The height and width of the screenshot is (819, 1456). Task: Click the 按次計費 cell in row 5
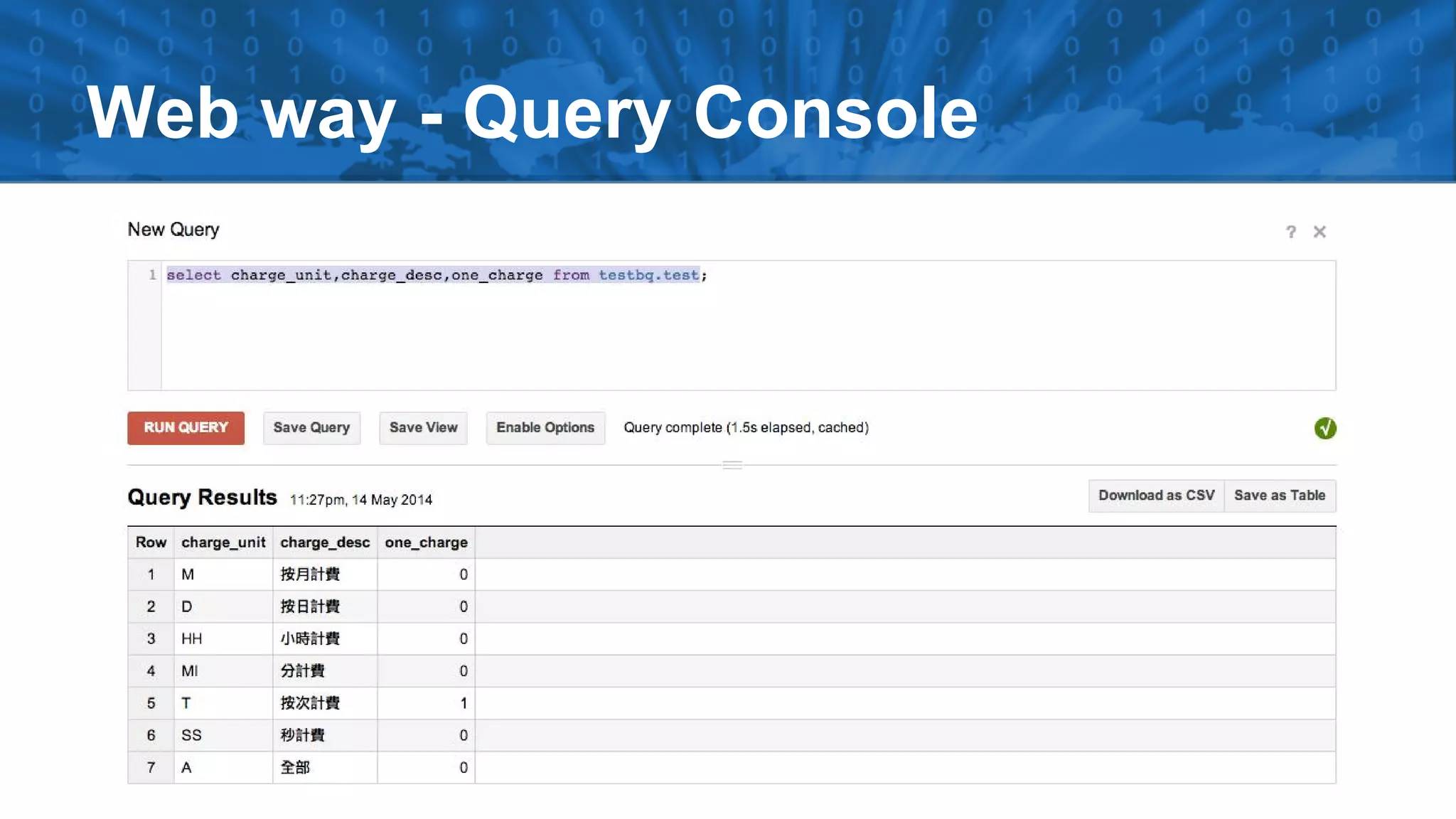310,703
